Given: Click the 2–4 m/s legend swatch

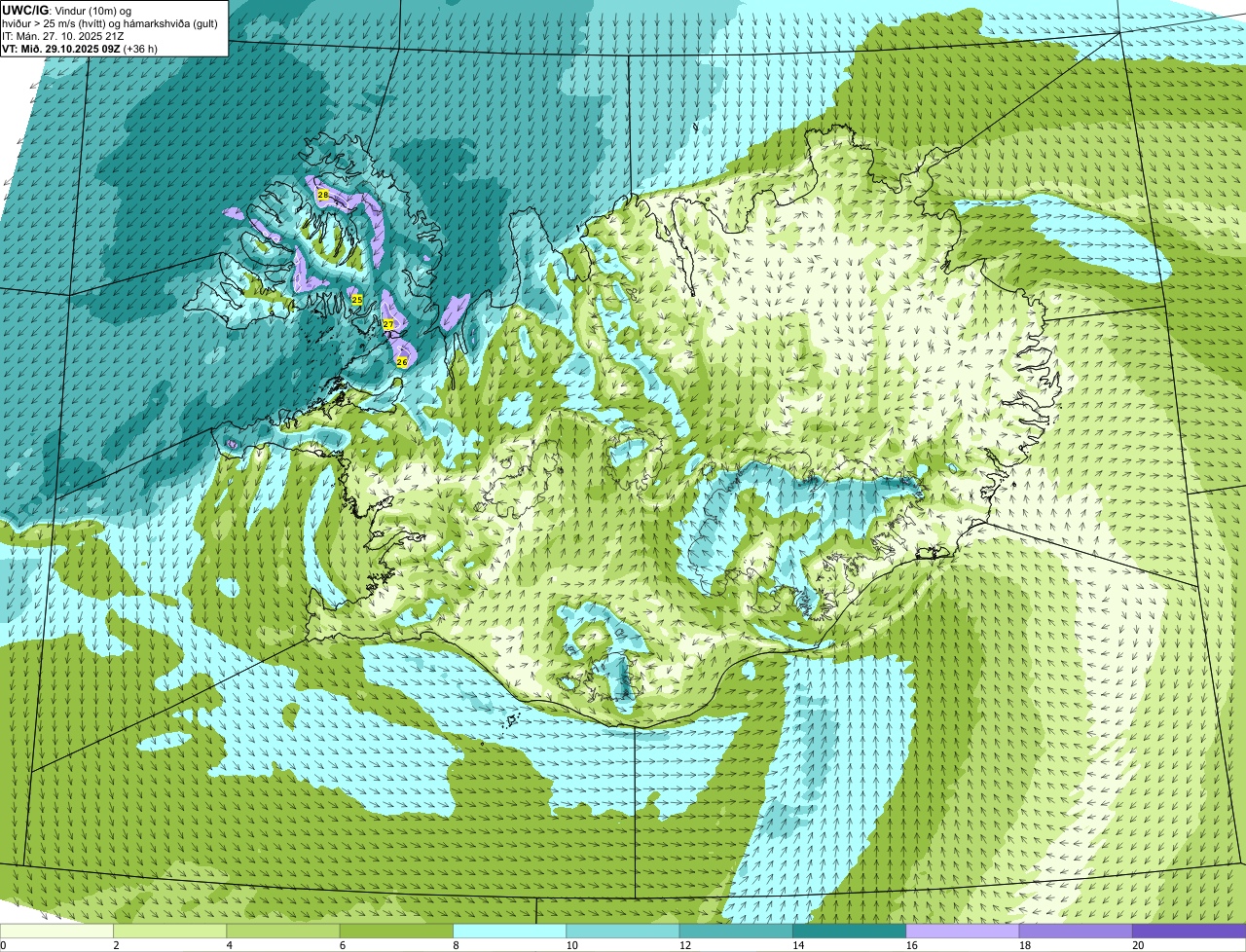Looking at the screenshot, I should pos(170,931).
